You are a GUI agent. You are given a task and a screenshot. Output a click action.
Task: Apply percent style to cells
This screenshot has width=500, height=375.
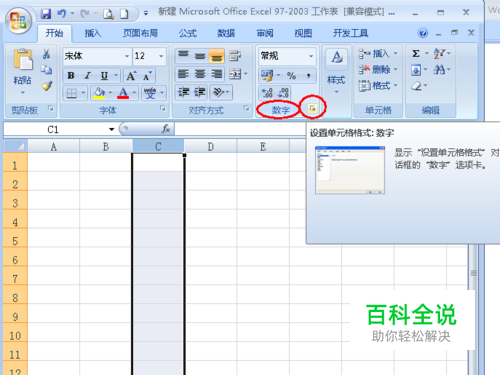pyautogui.click(x=291, y=76)
